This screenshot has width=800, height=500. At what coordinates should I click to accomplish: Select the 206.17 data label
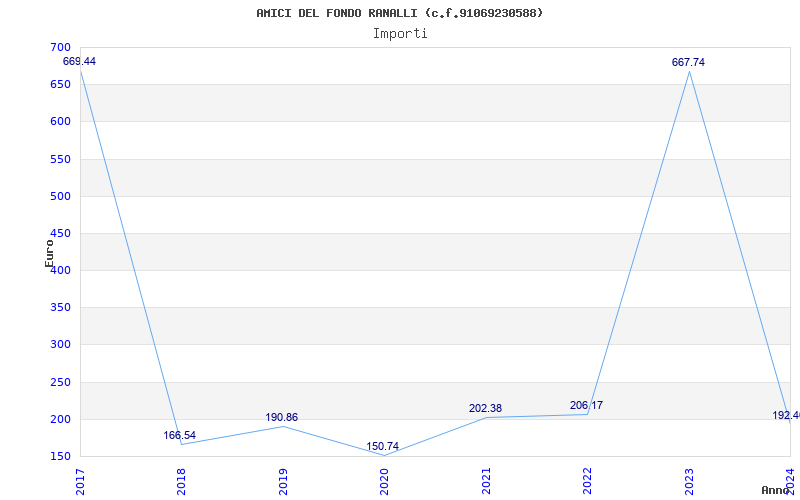click(x=586, y=405)
